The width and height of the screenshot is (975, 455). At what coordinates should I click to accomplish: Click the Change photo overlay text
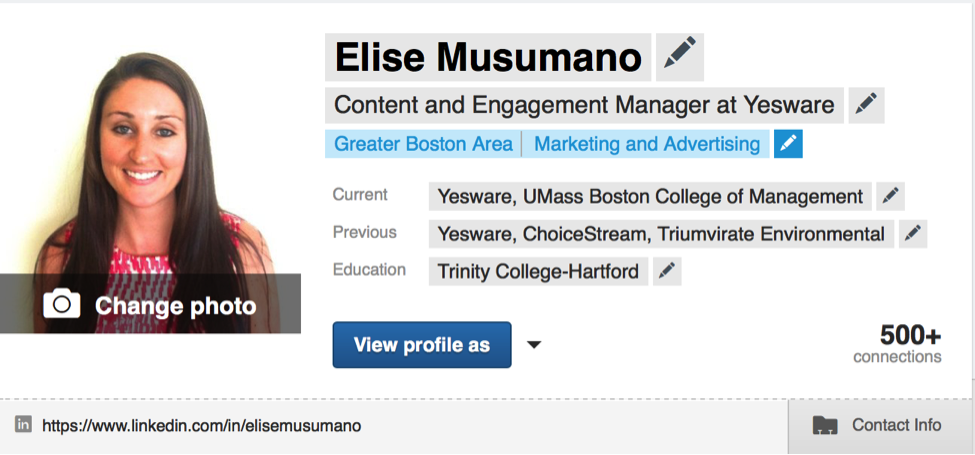[x=175, y=306]
